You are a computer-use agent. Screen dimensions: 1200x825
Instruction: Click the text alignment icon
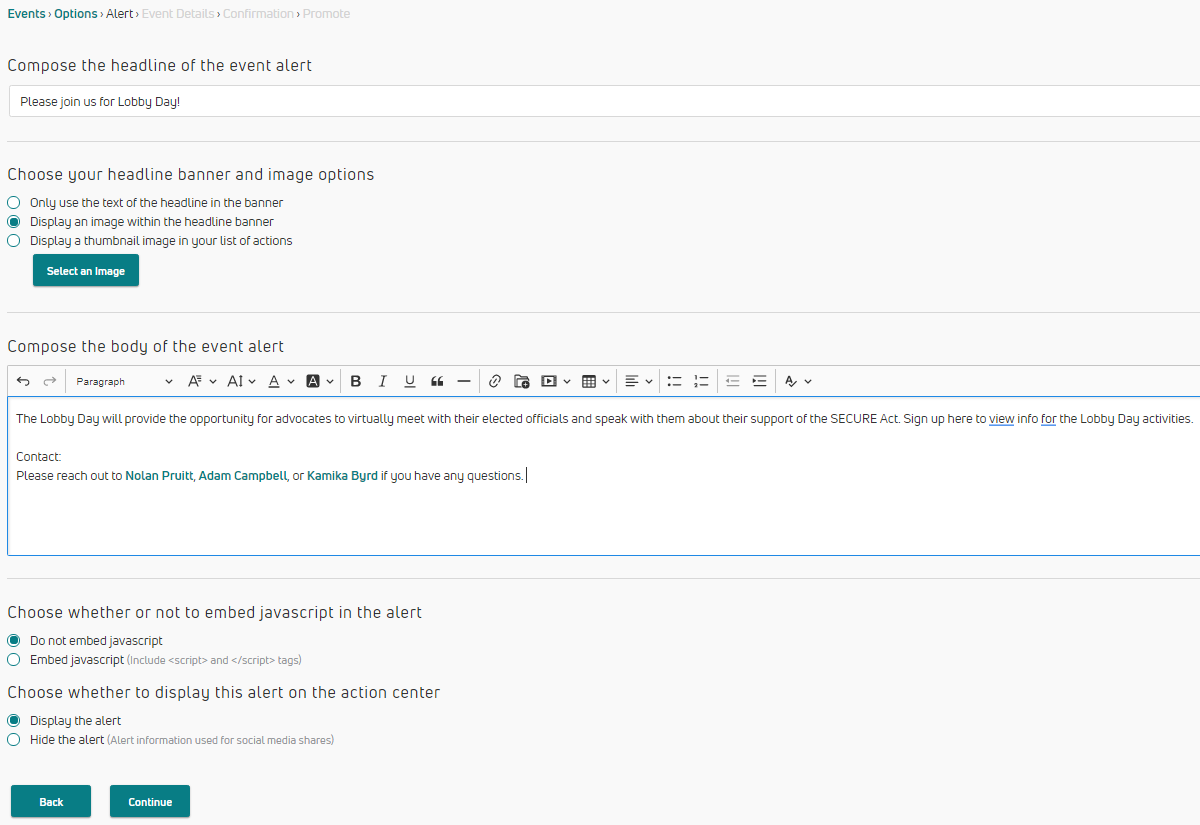[632, 381]
